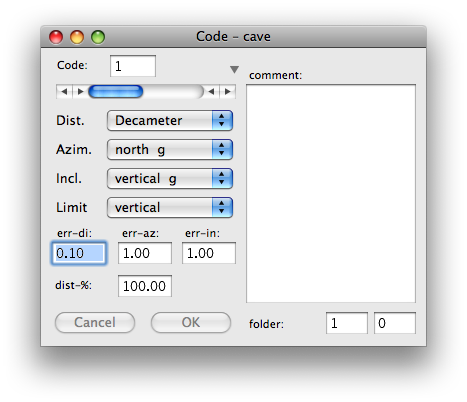Confirm with the OK button
467x402 pixels.
point(191,322)
